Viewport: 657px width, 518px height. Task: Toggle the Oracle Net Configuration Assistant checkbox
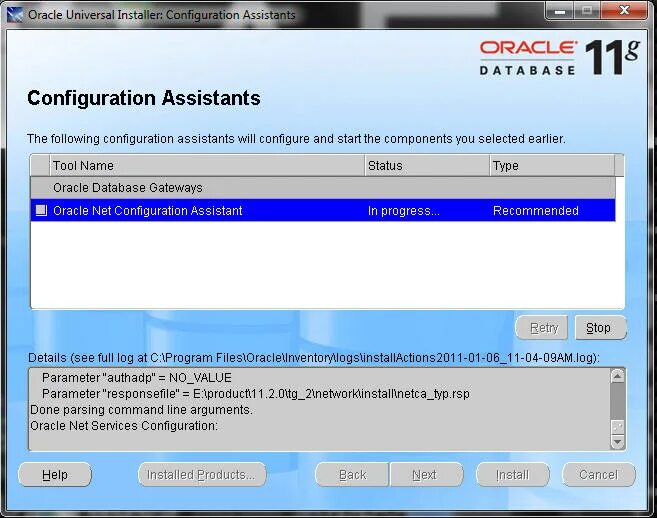pos(41,210)
